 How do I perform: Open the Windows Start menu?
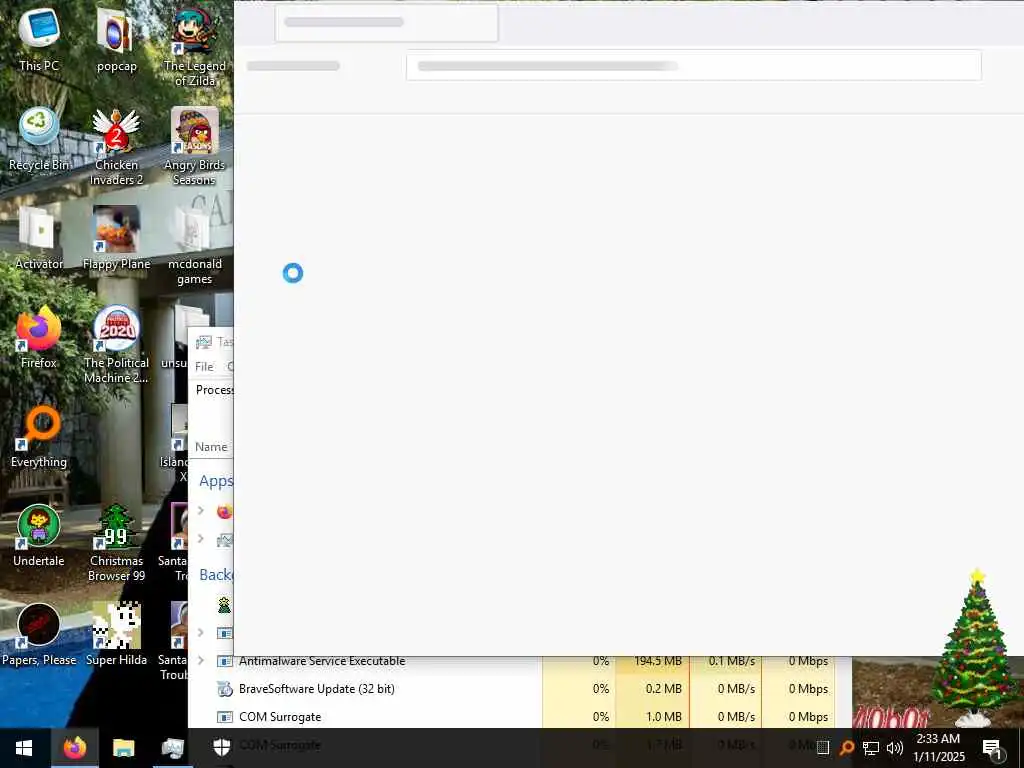(24, 748)
